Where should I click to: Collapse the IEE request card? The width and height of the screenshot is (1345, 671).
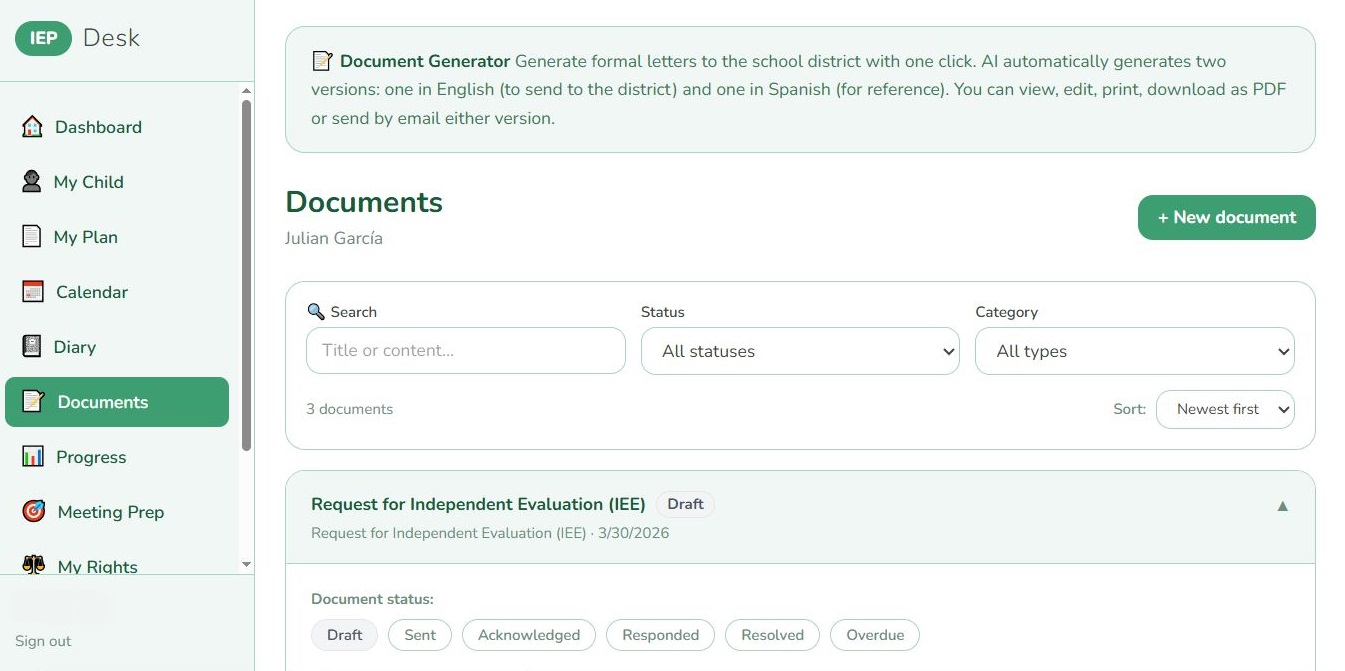click(1283, 506)
